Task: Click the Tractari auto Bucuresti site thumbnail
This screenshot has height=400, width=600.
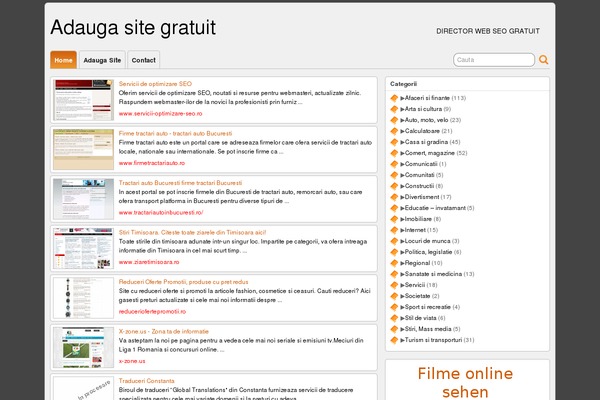Action: (x=83, y=199)
